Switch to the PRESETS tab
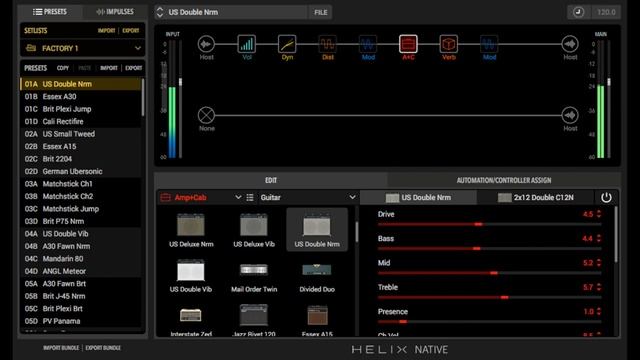640x360 pixels. (50, 12)
